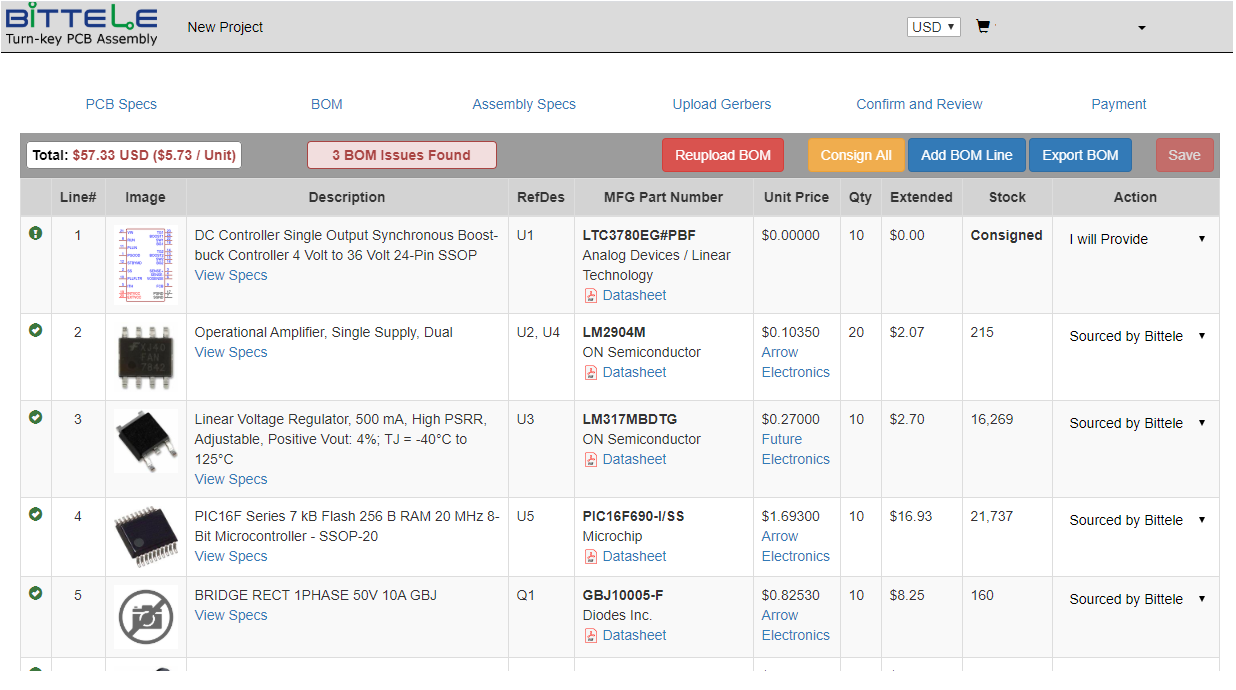Open the Datasheet link for LM2904M
Viewport: 1236px width, 690px height.
click(634, 372)
